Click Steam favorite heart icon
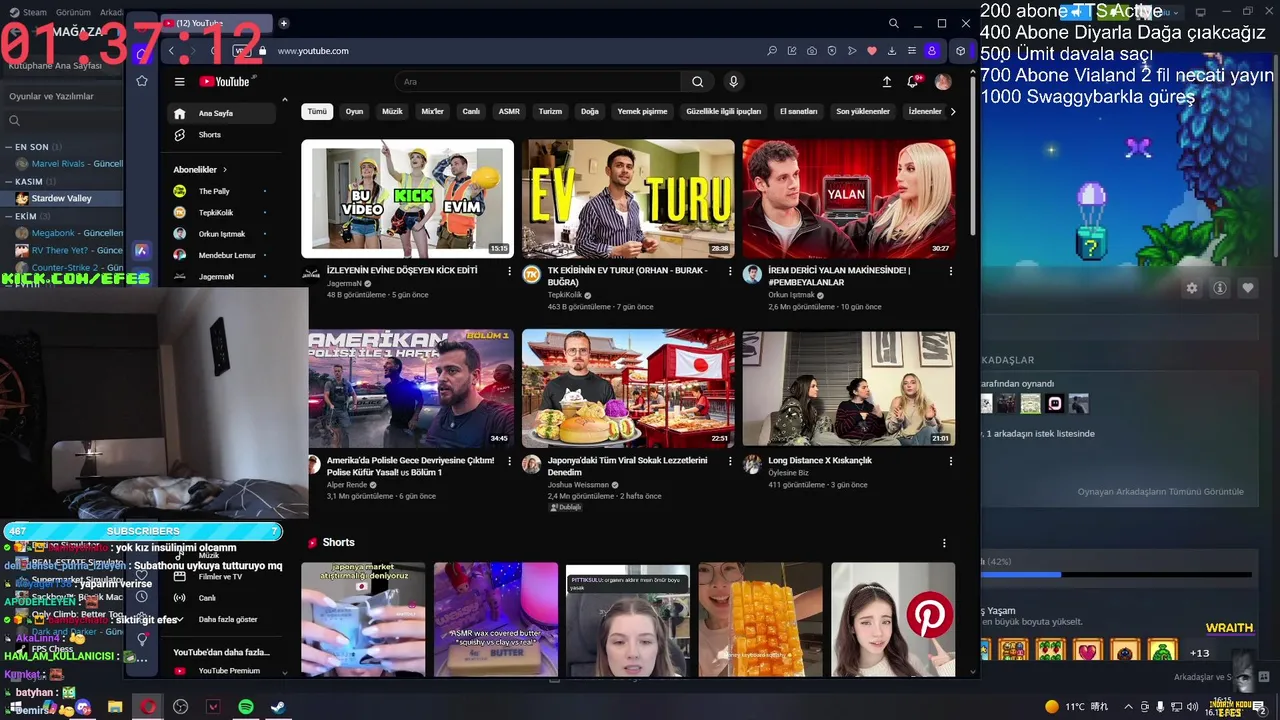1280x720 pixels. point(1248,288)
